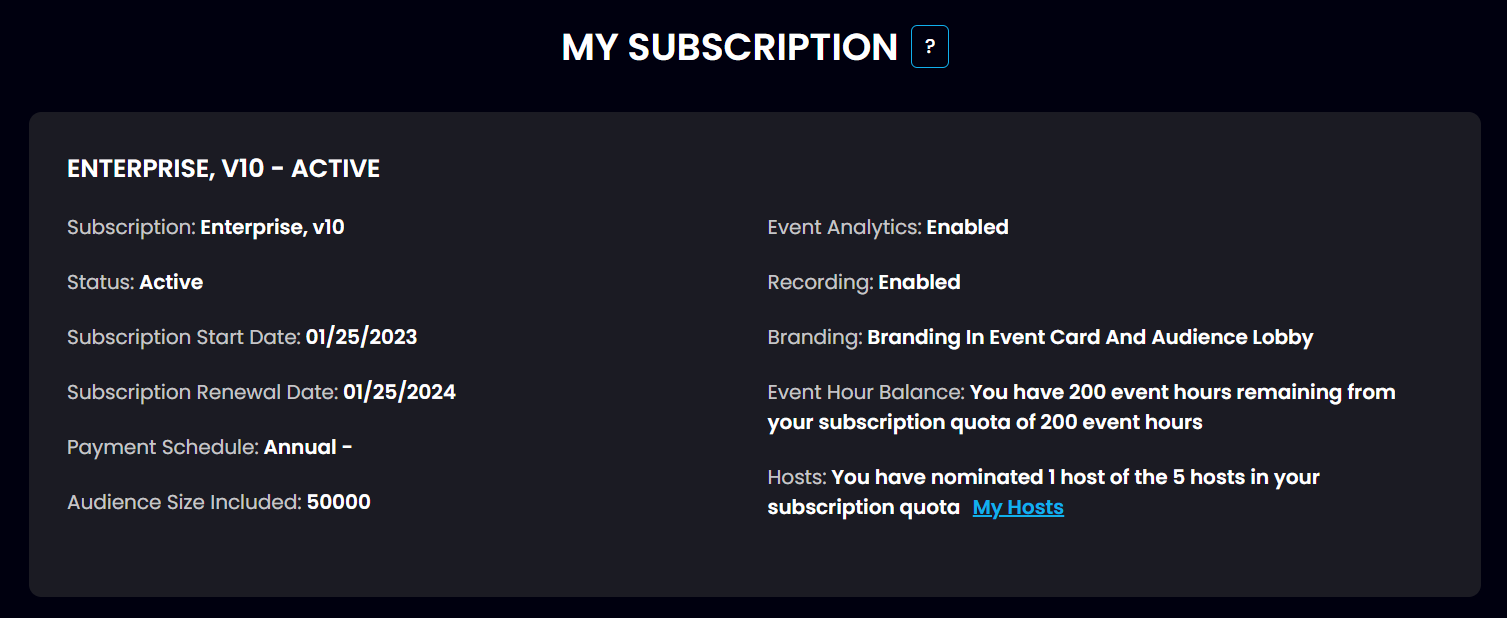Click the Hosts label

[797, 477]
